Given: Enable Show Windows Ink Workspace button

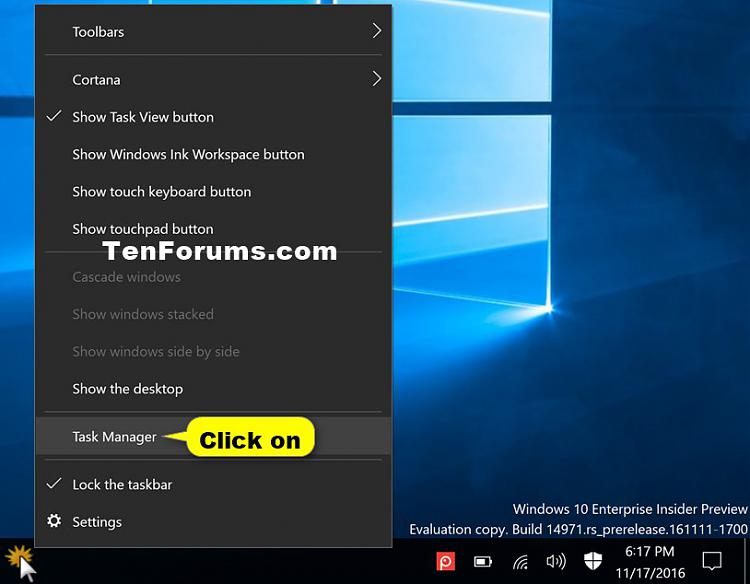Looking at the screenshot, I should point(213,154).
